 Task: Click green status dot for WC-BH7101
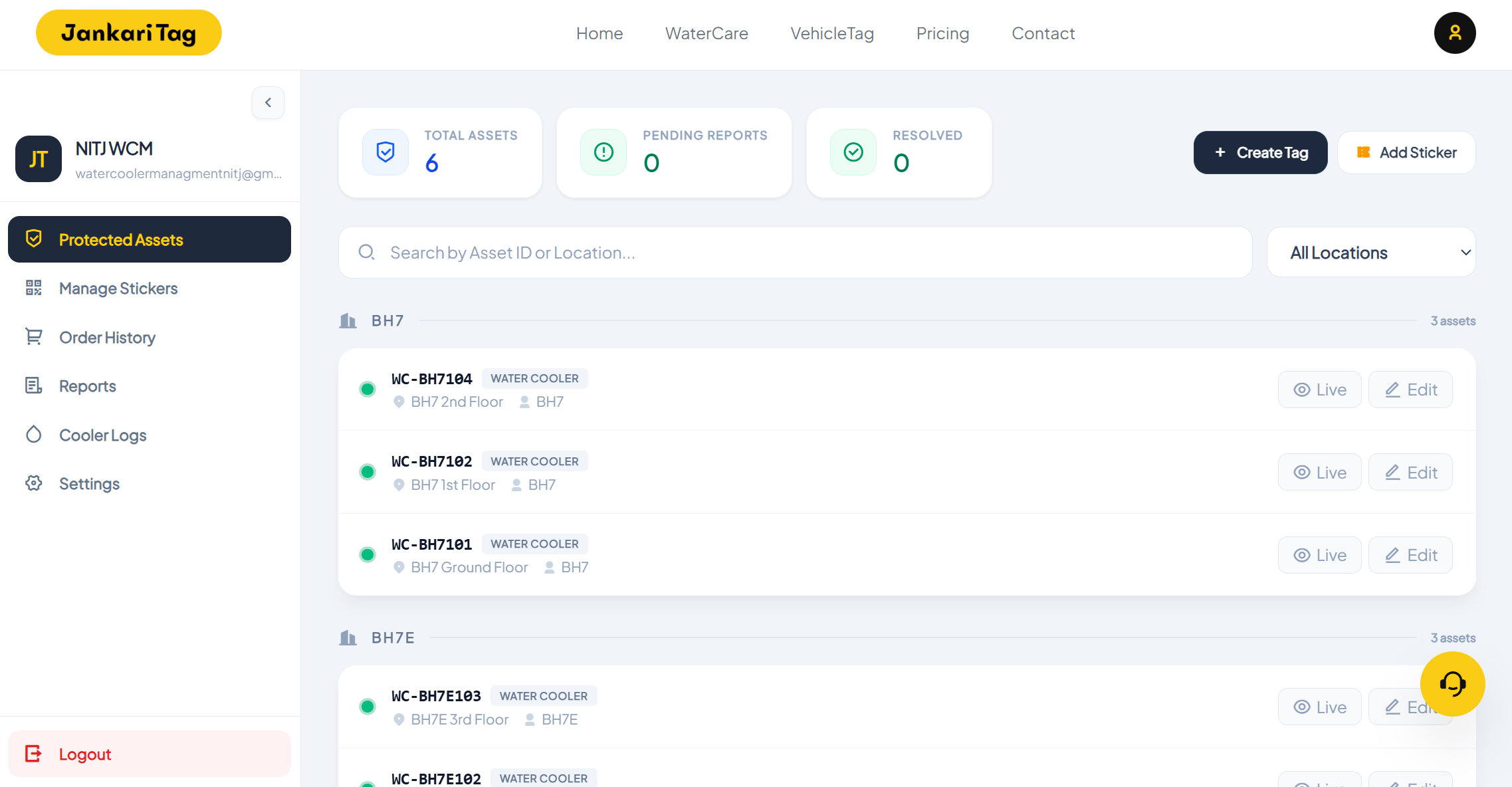368,555
